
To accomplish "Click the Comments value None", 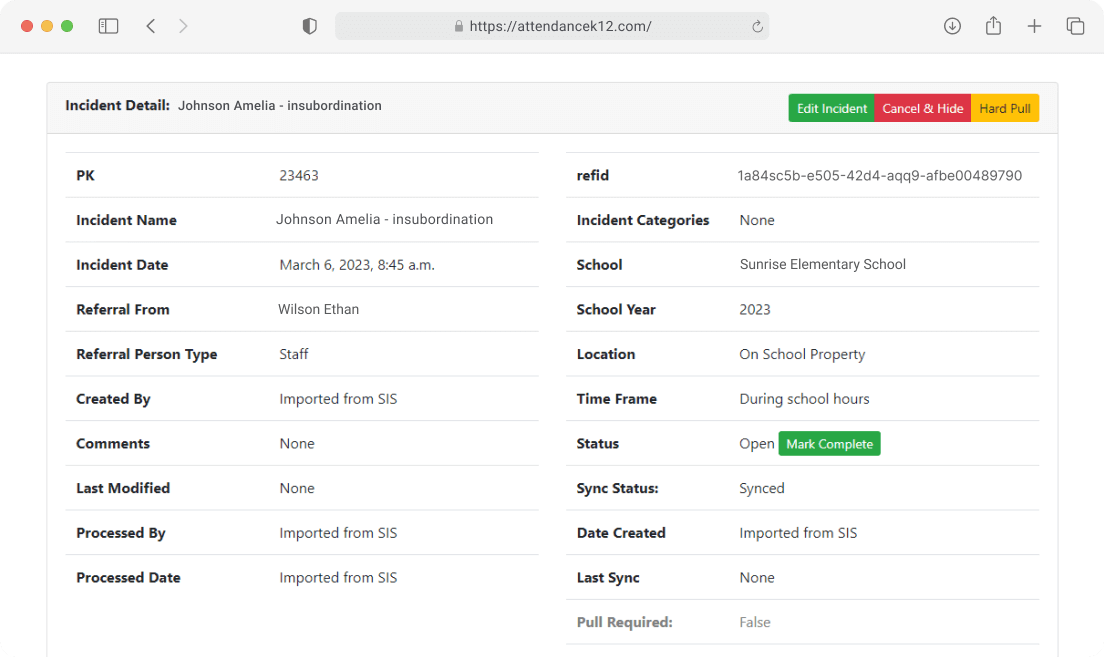I will pos(296,444).
